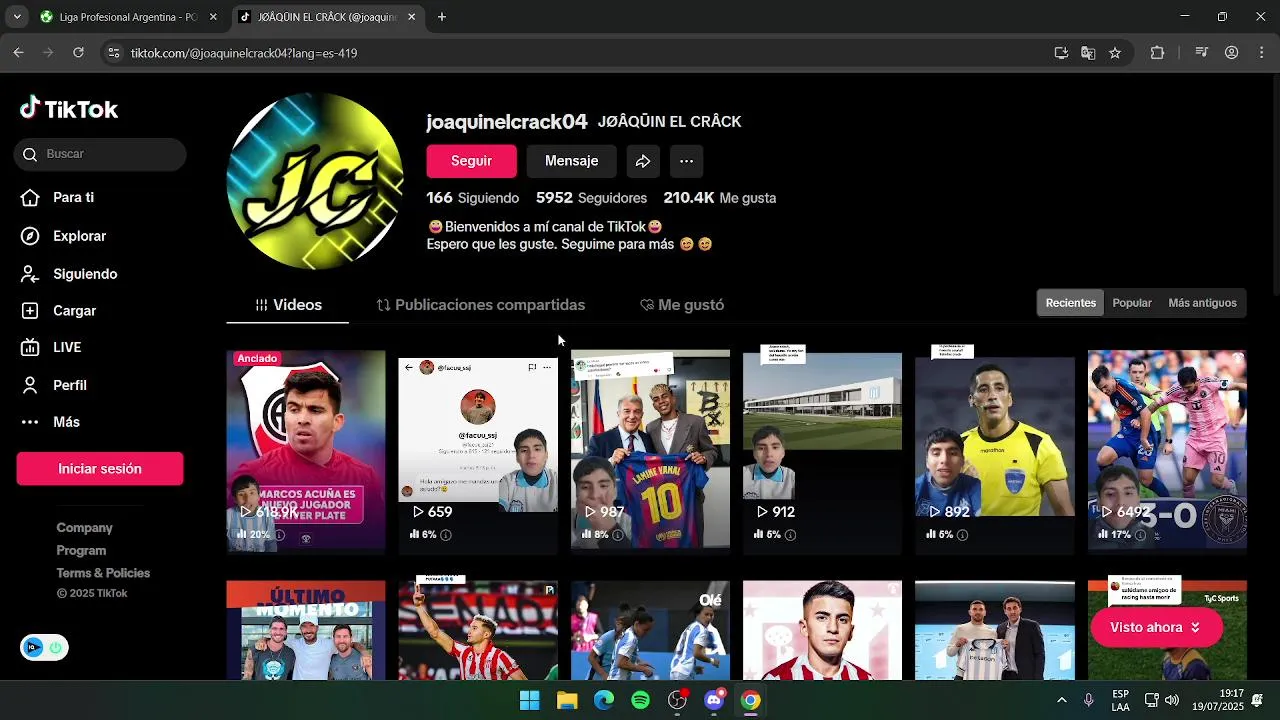
Task: Open Spotify from the taskbar
Action: pyautogui.click(x=641, y=700)
